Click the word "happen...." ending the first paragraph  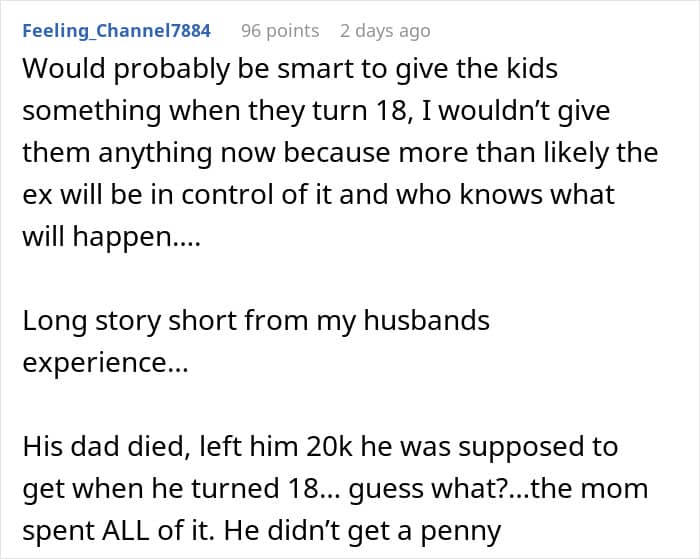click(x=135, y=237)
